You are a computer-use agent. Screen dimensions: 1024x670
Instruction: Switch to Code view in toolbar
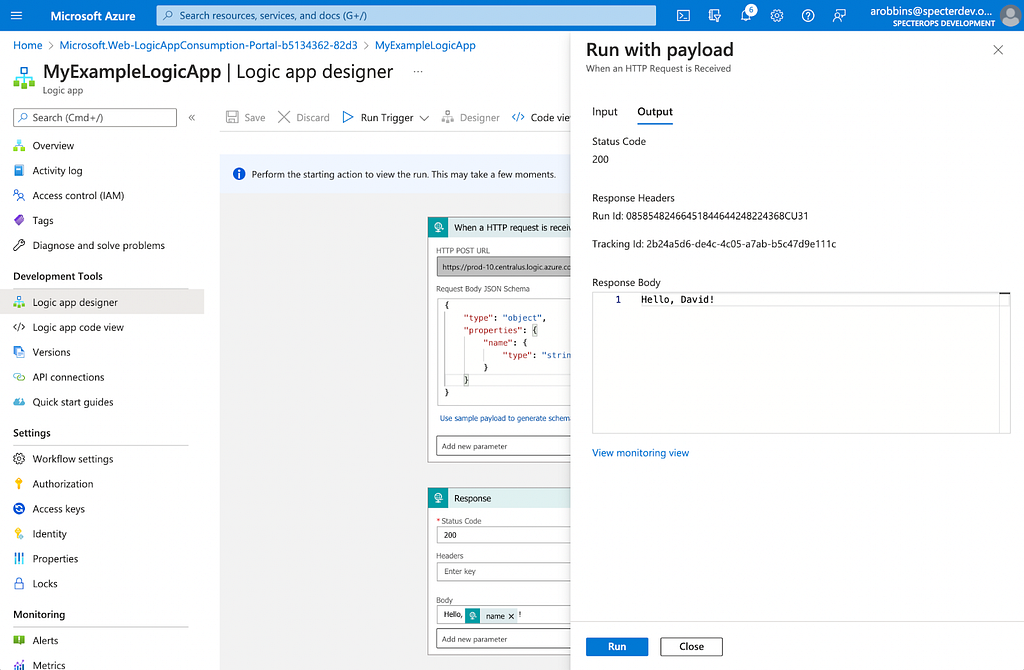pyautogui.click(x=541, y=118)
